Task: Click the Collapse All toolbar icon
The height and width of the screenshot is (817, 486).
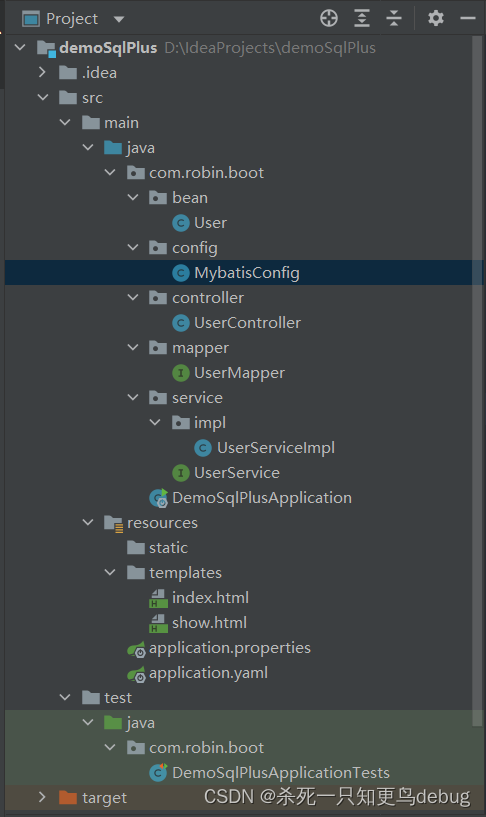Action: [394, 18]
